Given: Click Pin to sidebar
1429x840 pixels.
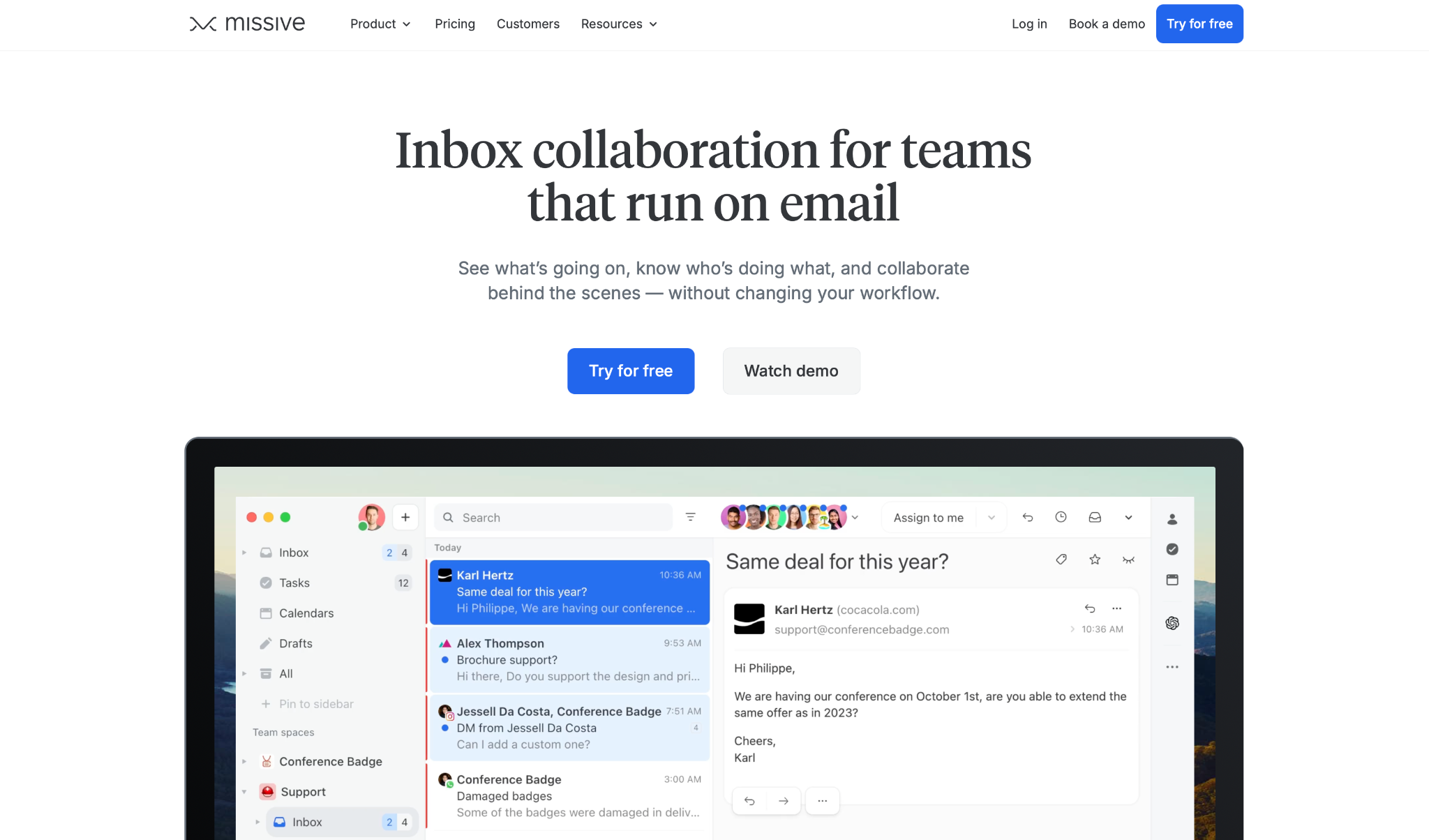Looking at the screenshot, I should tap(308, 704).
